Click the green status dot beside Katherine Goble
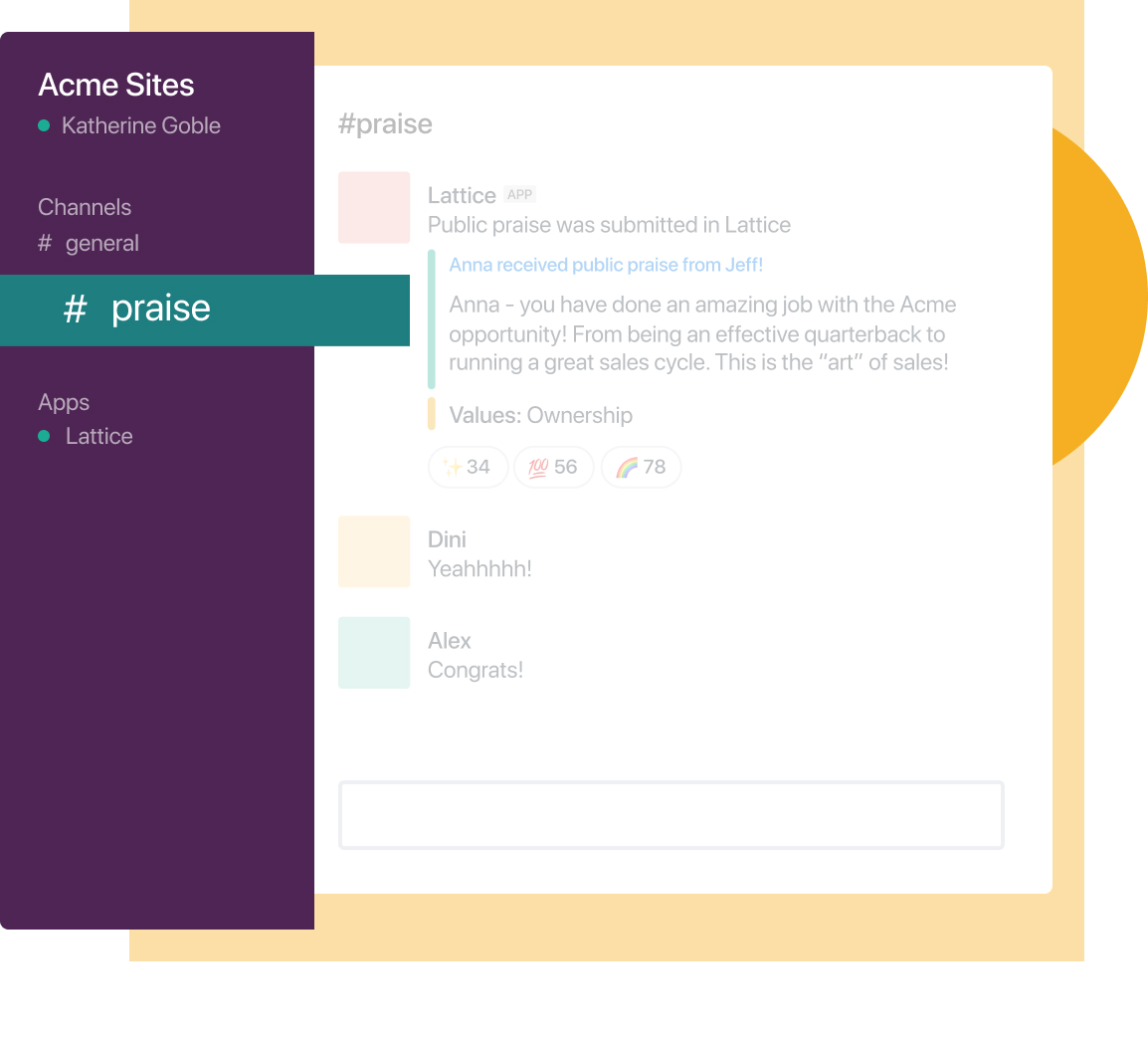This screenshot has height=1041, width=1148. 44,125
